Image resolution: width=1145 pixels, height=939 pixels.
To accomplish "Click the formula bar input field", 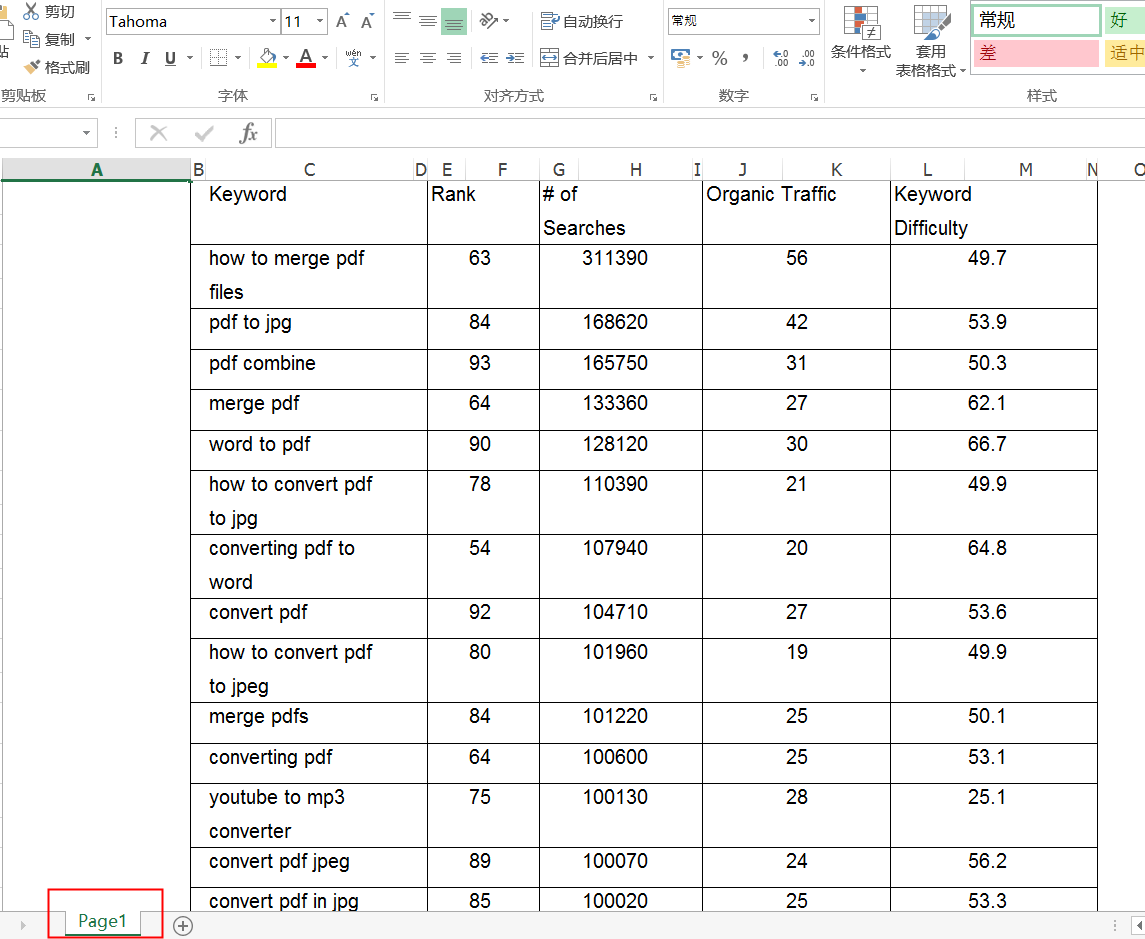I will [700, 133].
